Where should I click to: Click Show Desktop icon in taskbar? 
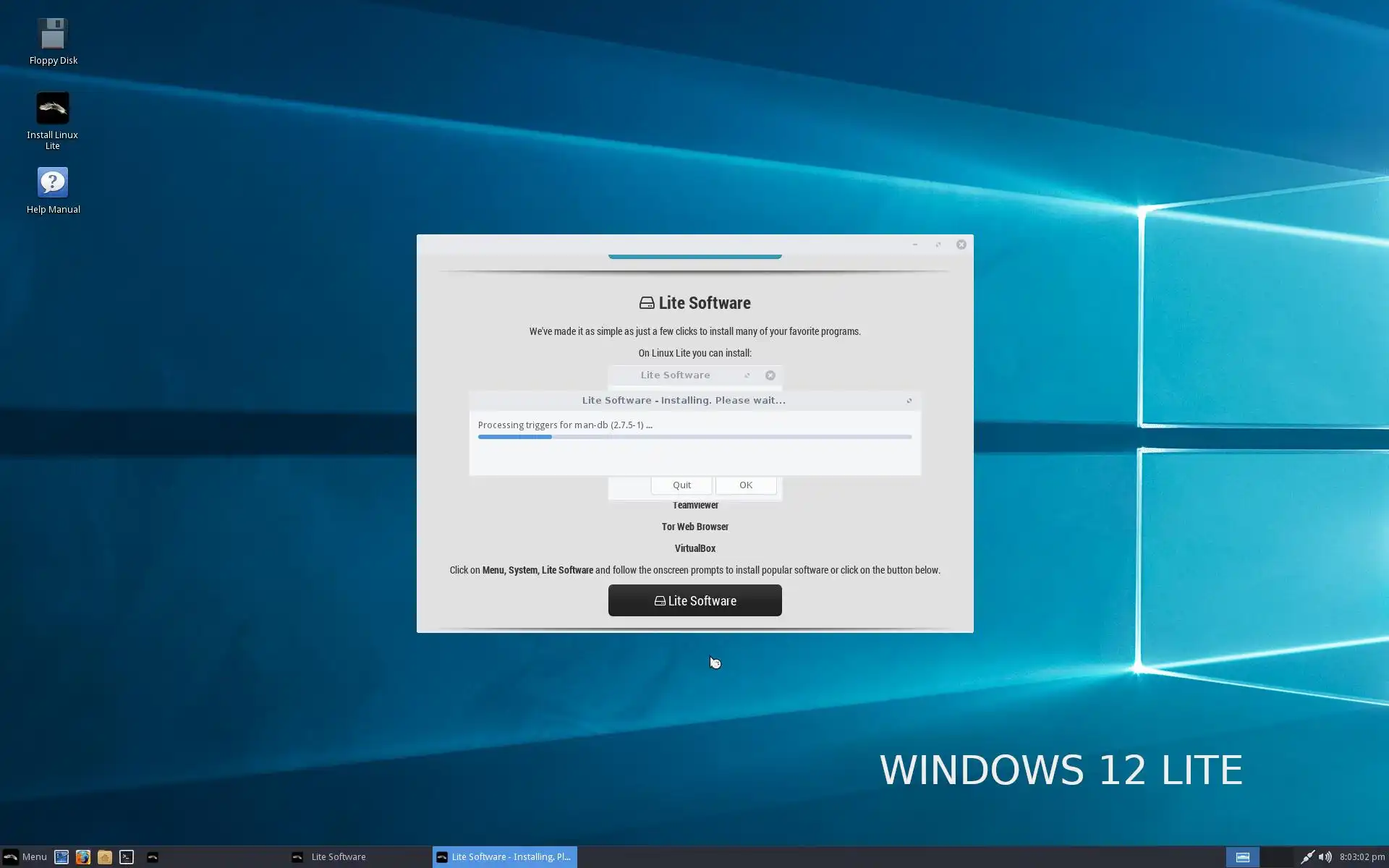tap(61, 857)
